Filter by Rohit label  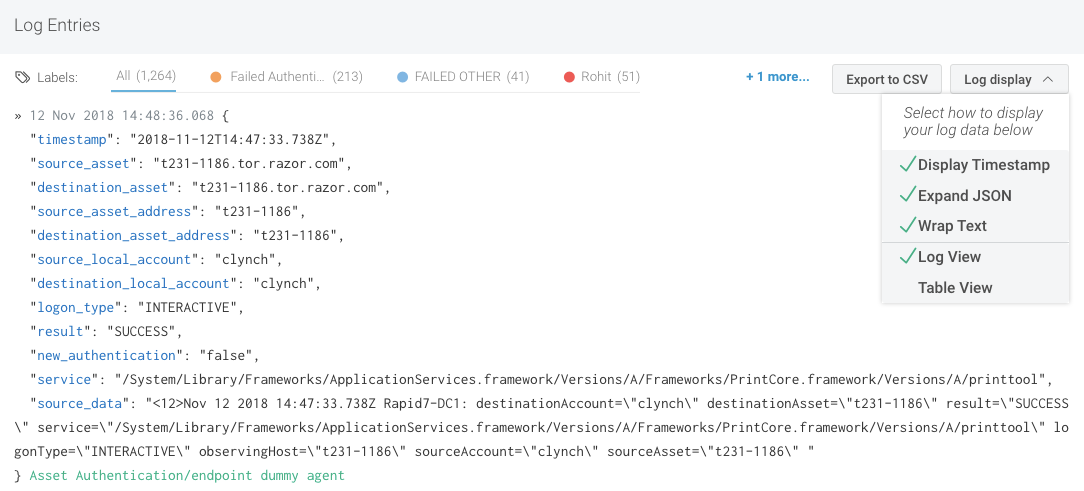tap(609, 77)
